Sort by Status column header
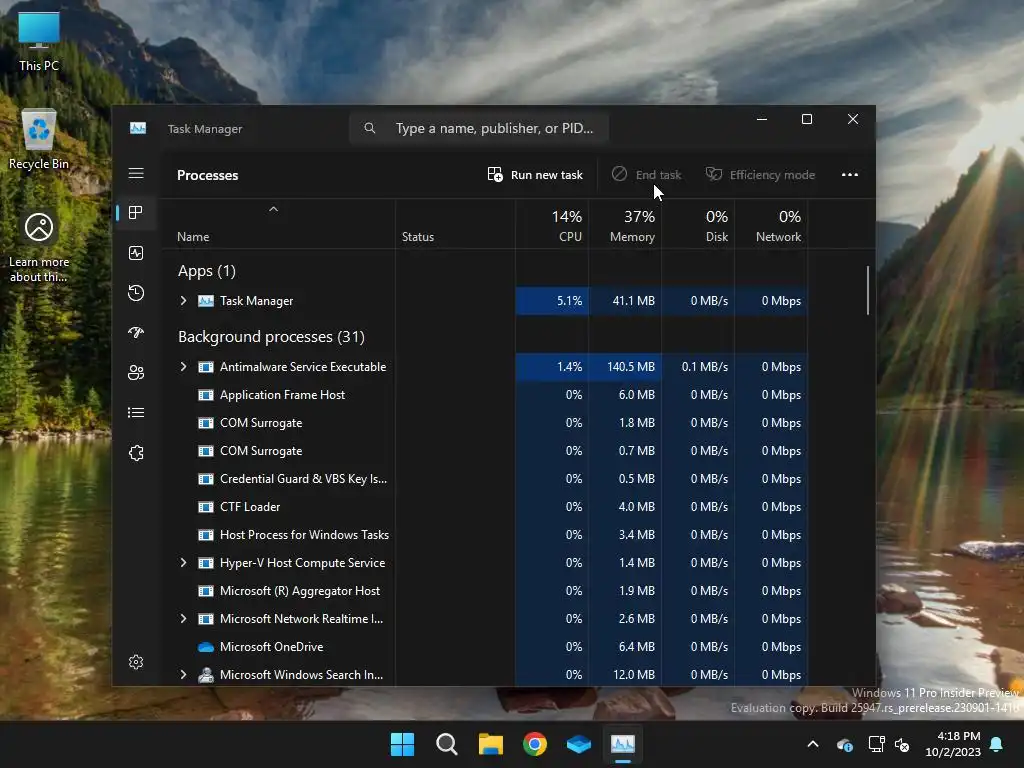This screenshot has height=768, width=1024. coord(418,236)
